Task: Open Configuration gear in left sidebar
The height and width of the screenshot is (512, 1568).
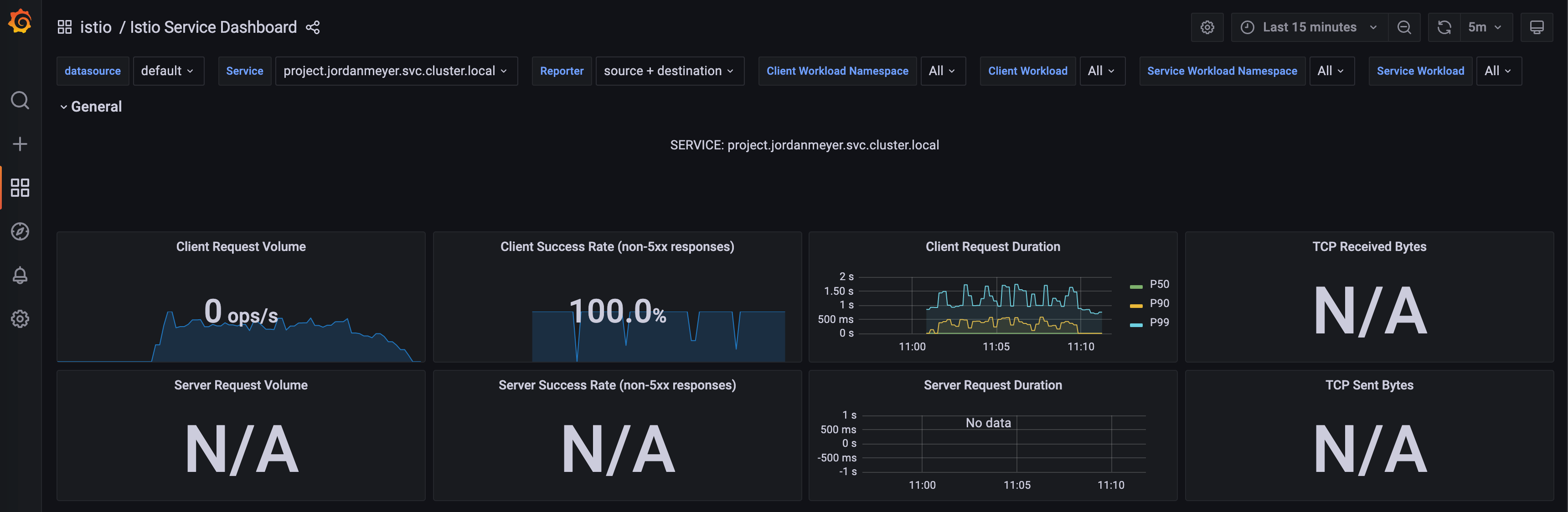Action: point(20,319)
